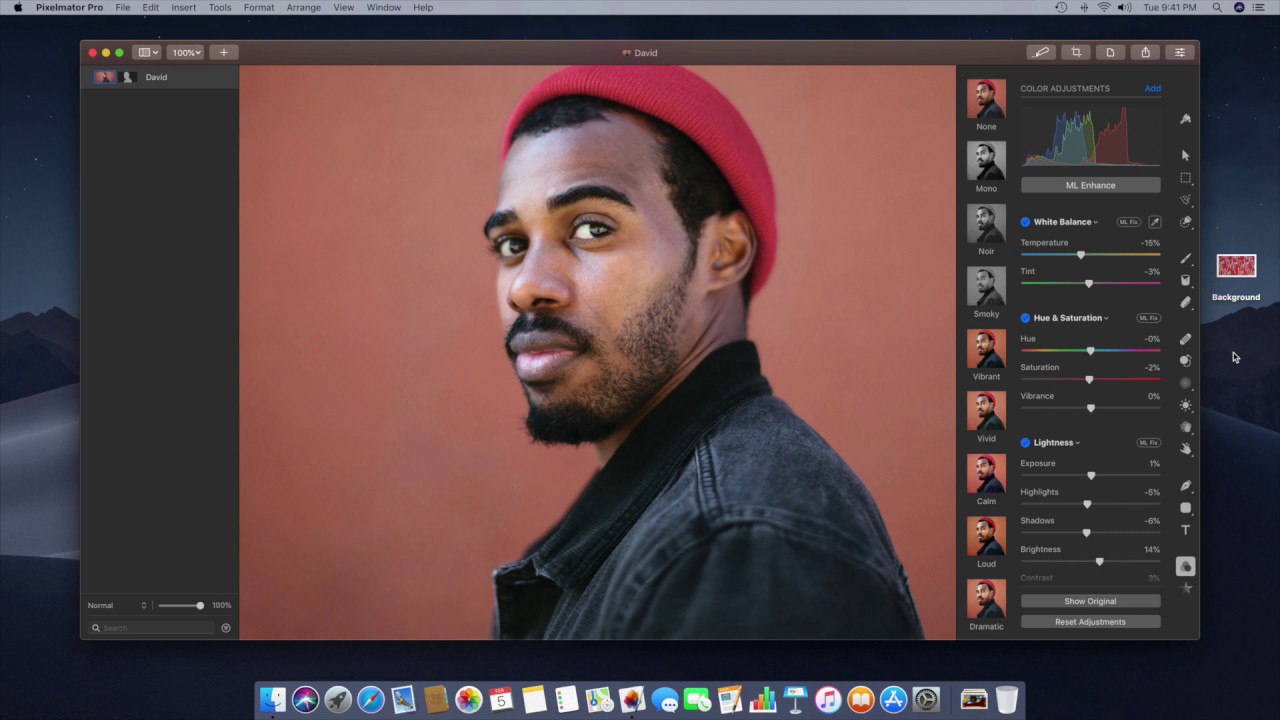Click the Reset Adjustments button
Screen dimensions: 1280x720
click(x=1090, y=622)
